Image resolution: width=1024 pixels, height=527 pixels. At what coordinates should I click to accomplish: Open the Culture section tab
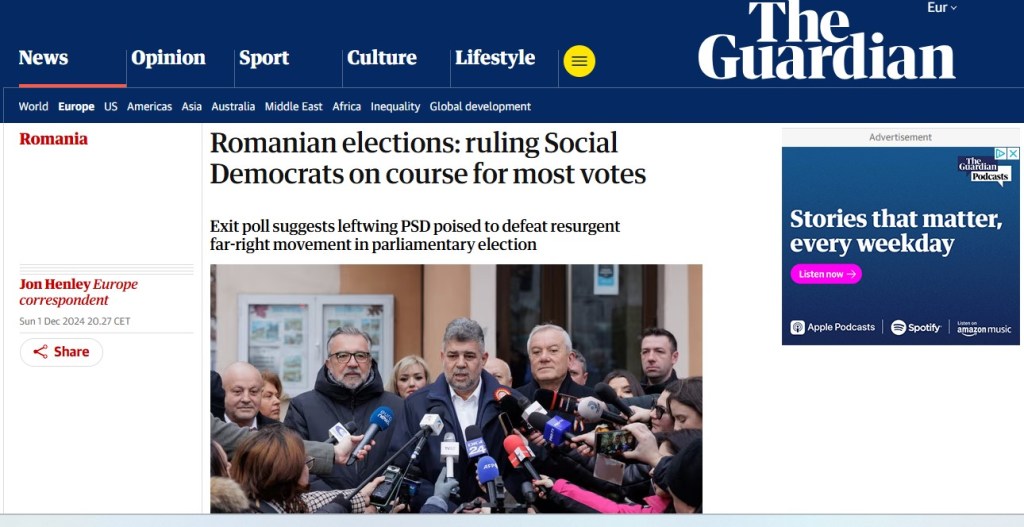(x=382, y=58)
